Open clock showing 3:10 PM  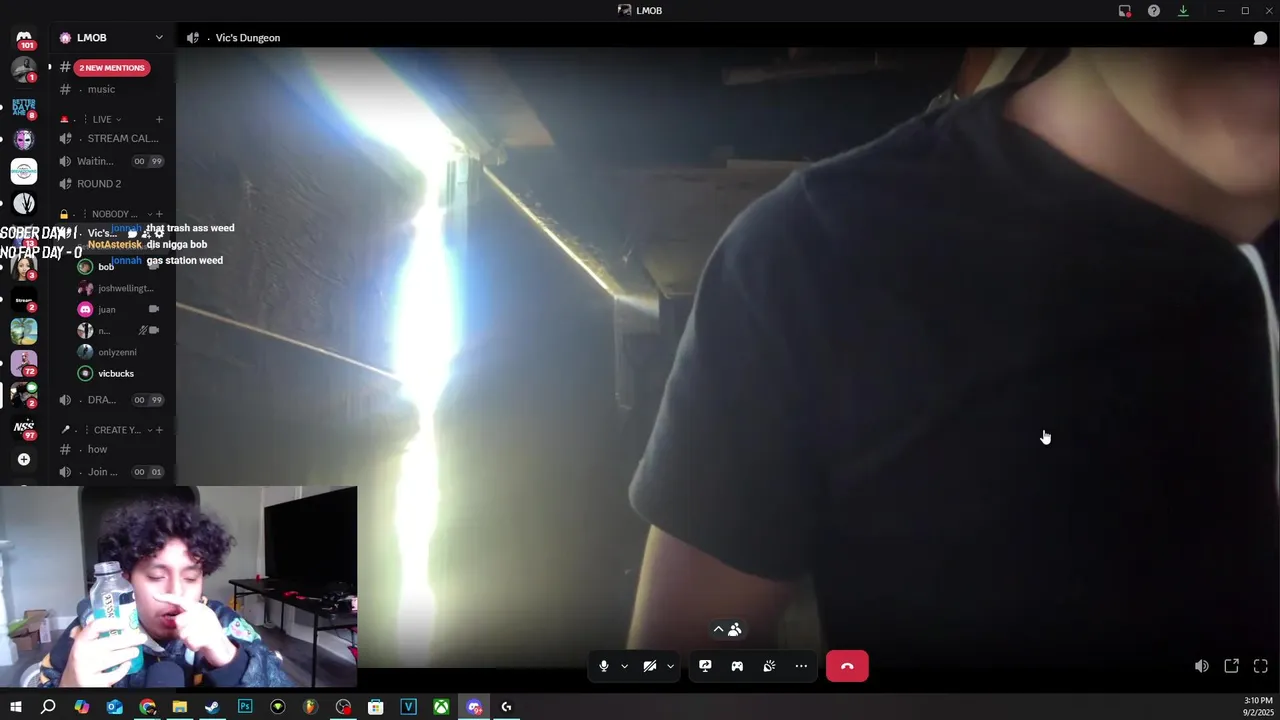tap(1258, 701)
